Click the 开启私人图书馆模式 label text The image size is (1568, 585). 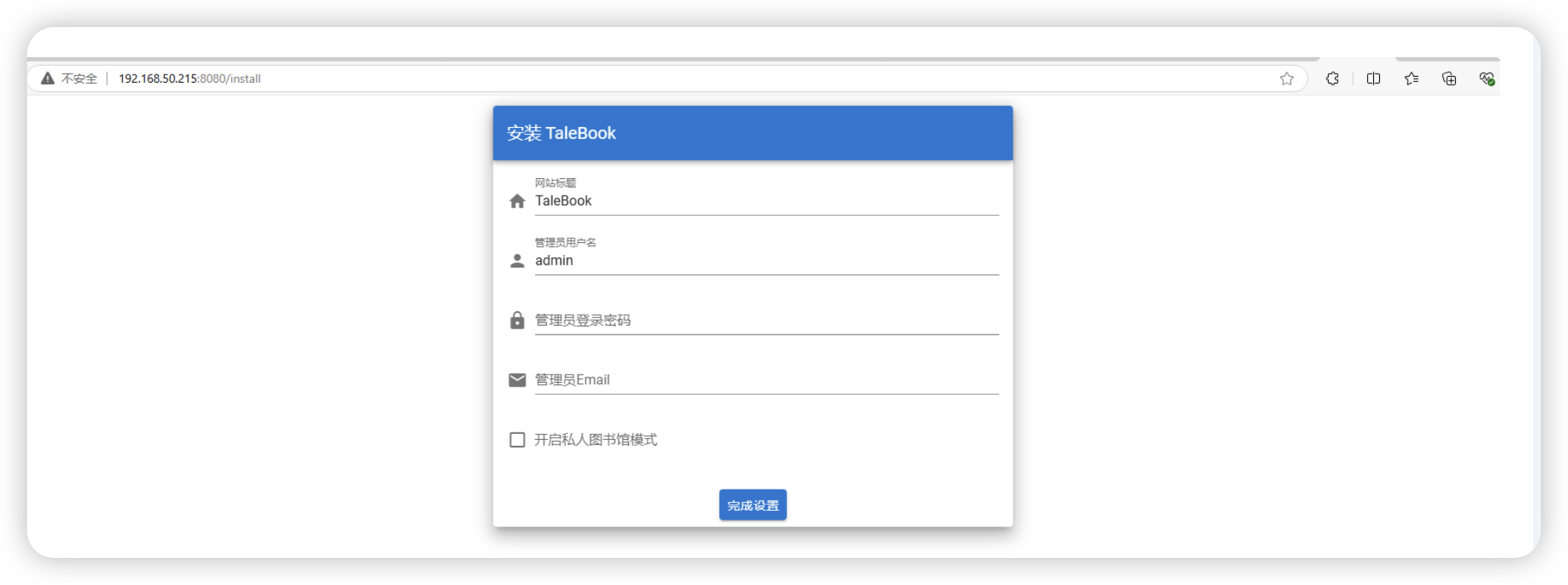click(595, 440)
